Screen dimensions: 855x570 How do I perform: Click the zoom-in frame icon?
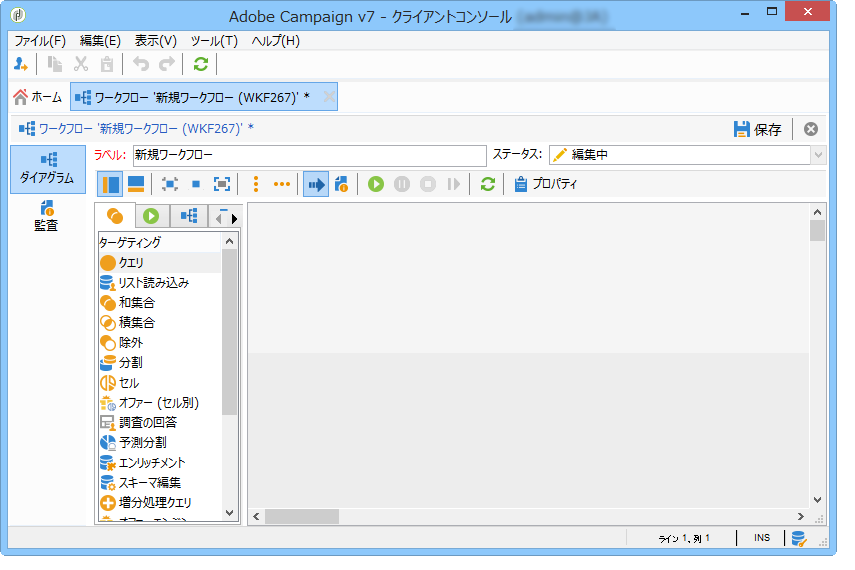click(222, 184)
